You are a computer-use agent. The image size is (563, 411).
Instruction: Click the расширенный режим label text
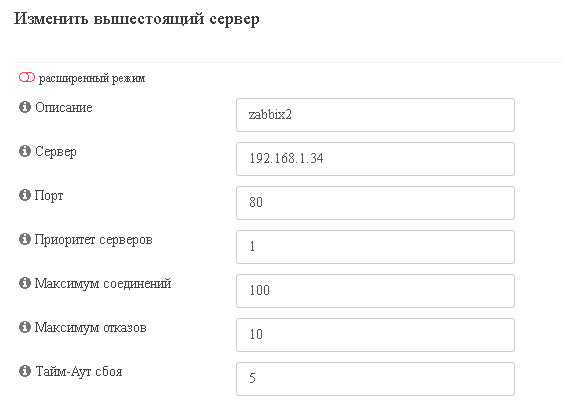point(92,78)
